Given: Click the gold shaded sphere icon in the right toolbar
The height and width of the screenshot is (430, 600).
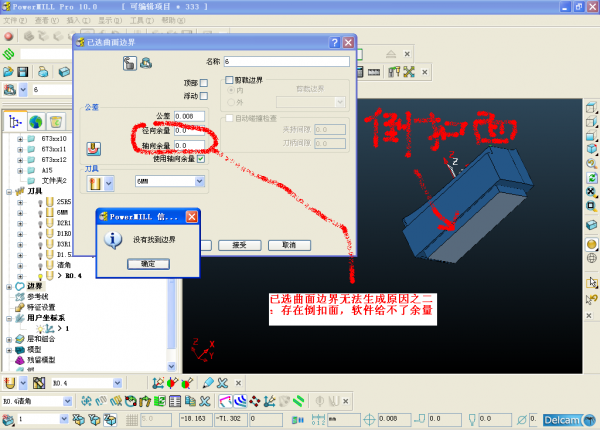Looking at the screenshot, I should (x=591, y=244).
